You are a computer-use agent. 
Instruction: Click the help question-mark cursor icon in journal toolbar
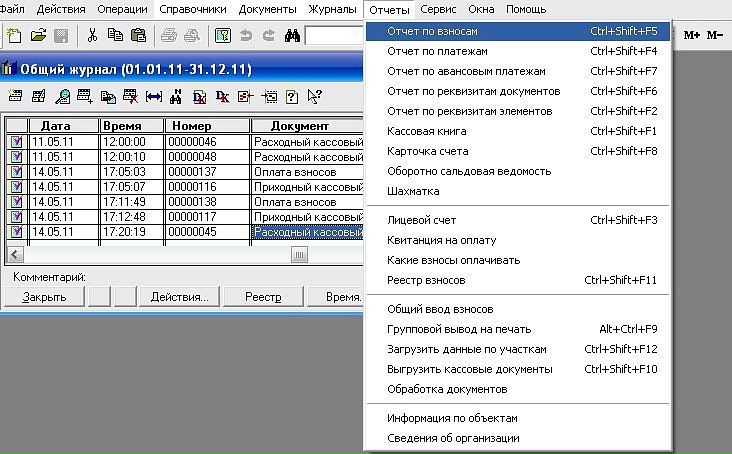(x=314, y=97)
